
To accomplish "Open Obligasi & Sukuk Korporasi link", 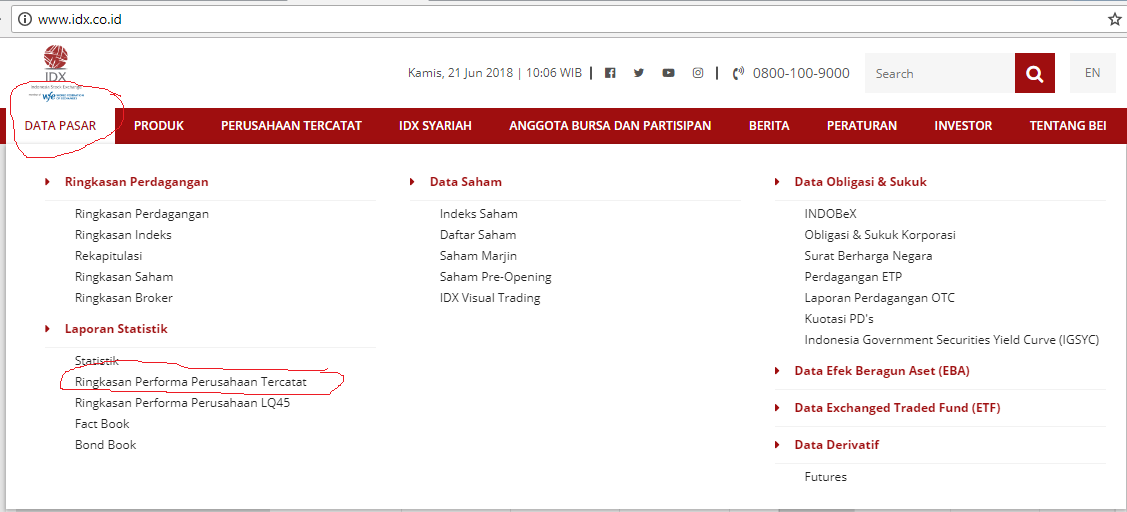I will (x=880, y=234).
